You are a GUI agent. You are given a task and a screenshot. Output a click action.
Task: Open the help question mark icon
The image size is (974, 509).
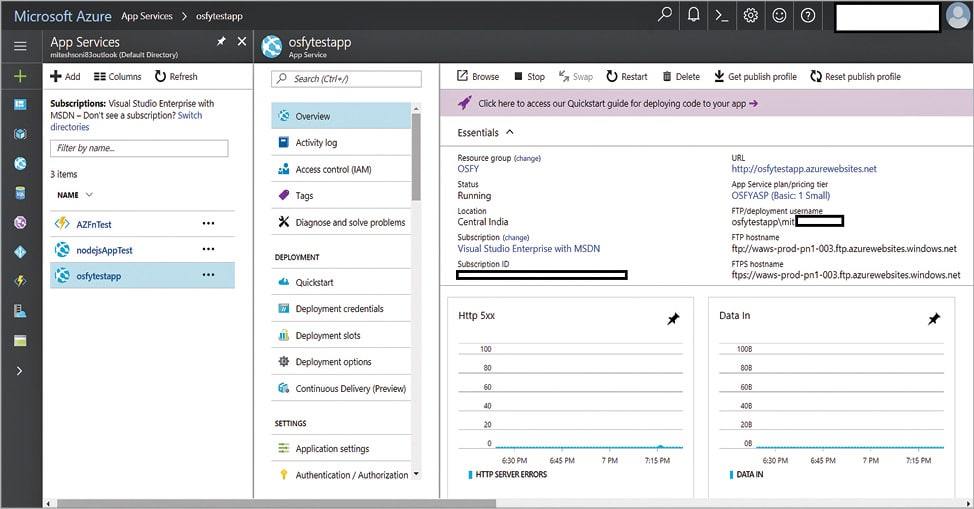click(x=808, y=15)
